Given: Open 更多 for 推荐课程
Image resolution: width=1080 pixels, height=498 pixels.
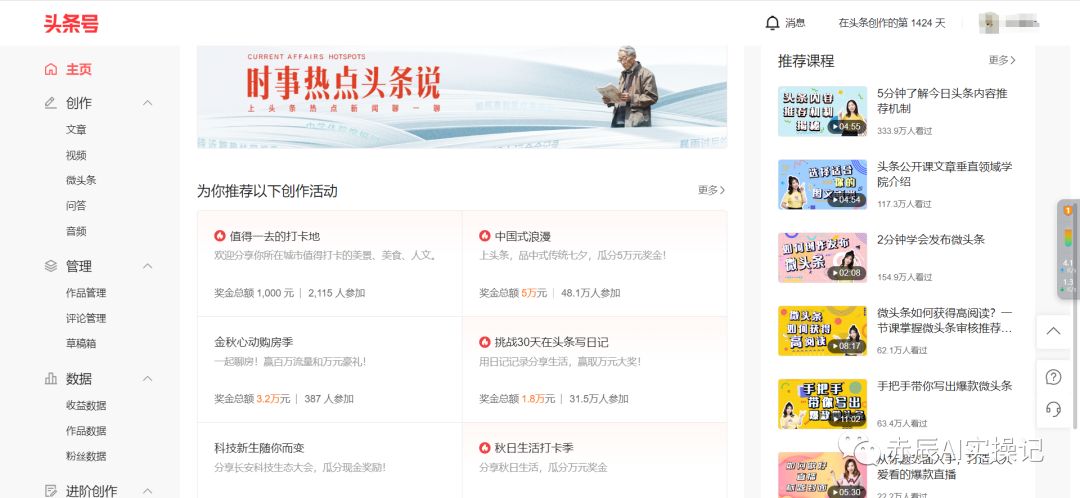Looking at the screenshot, I should click(1002, 60).
